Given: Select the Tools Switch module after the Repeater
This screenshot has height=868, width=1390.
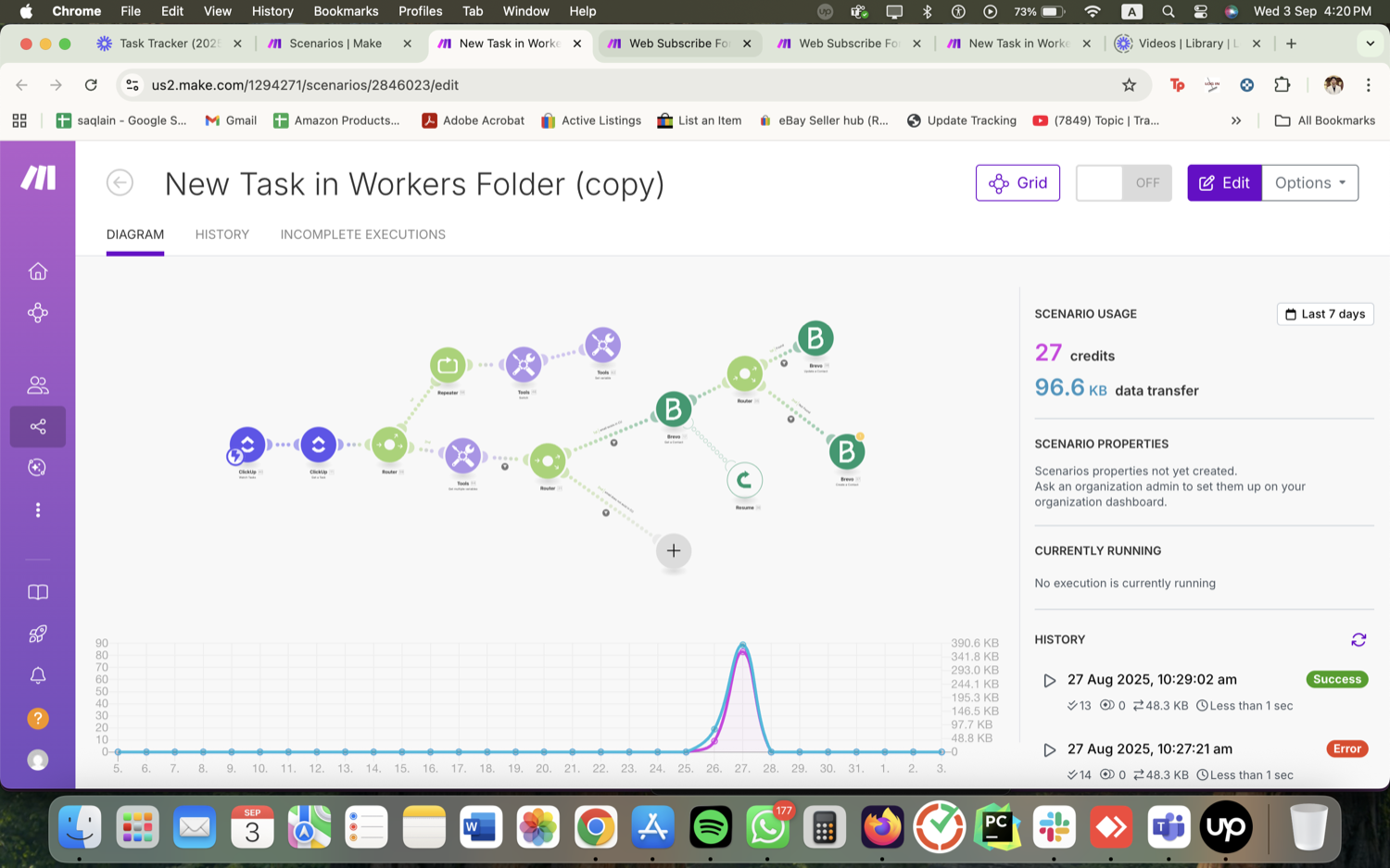Looking at the screenshot, I should [x=524, y=365].
